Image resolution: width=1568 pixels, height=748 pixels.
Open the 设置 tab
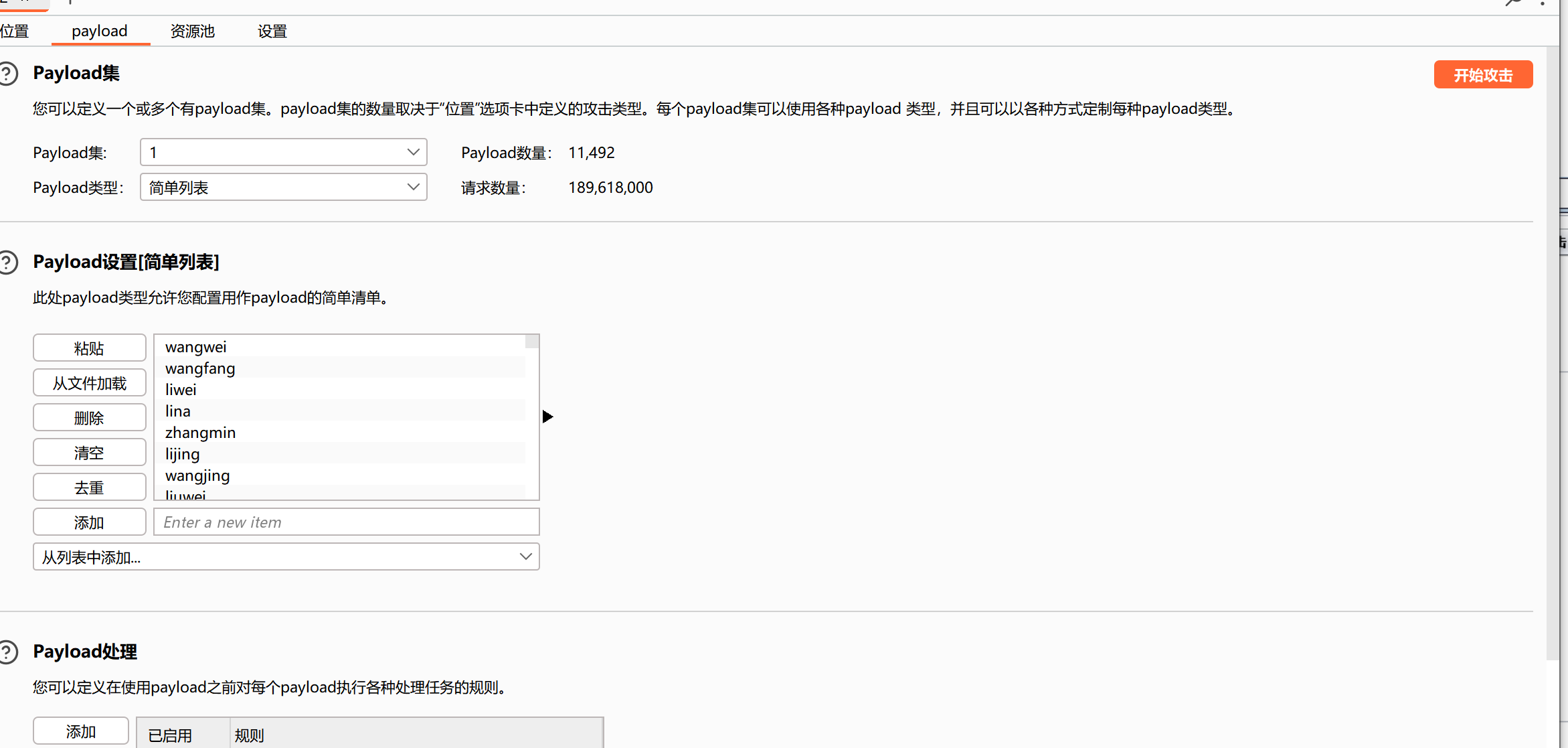click(272, 31)
